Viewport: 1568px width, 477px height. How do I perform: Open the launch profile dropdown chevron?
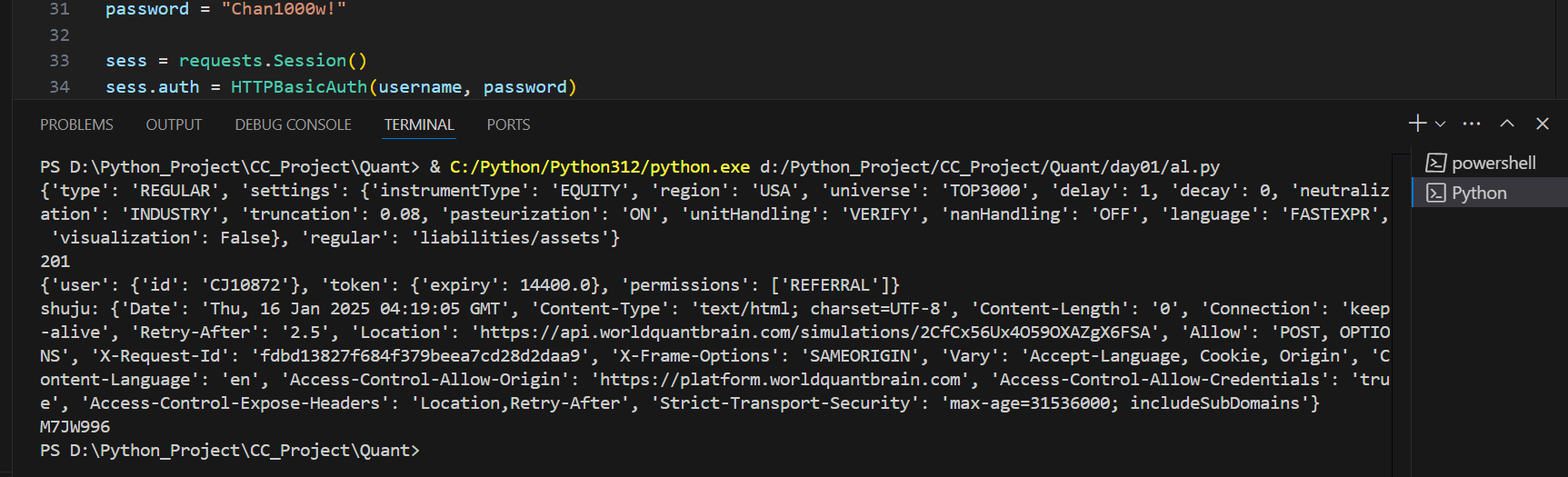point(1440,124)
